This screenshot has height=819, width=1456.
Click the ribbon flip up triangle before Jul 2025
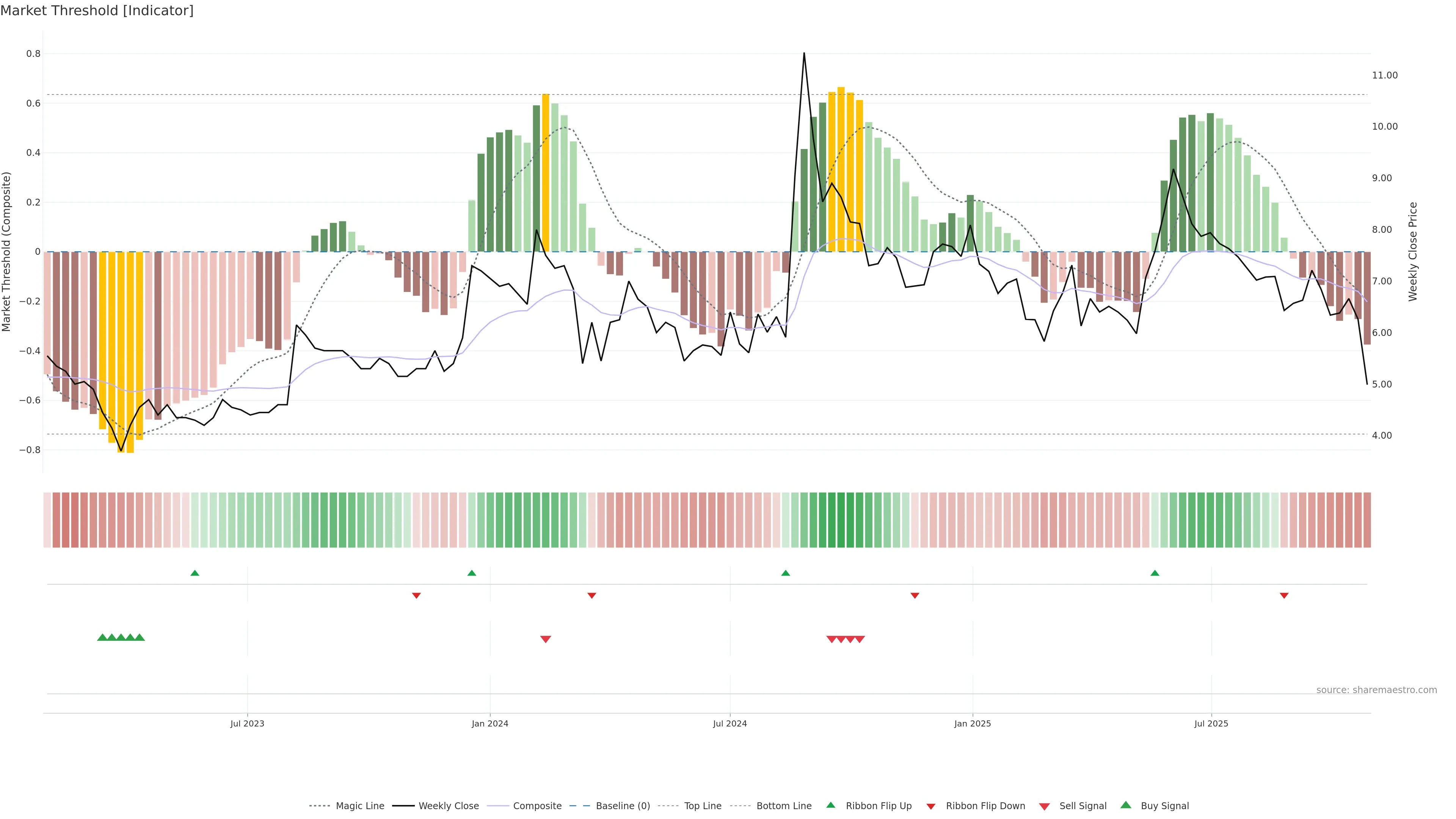point(1155,573)
